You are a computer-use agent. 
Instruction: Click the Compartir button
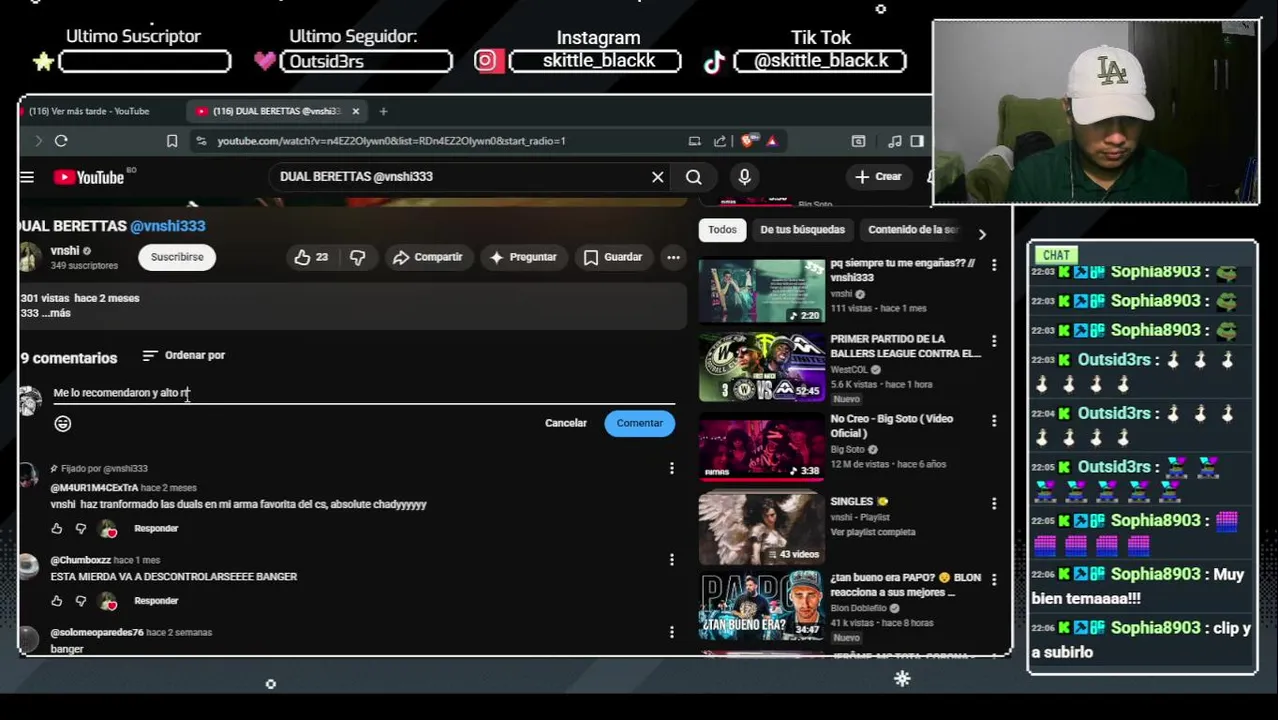click(427, 257)
